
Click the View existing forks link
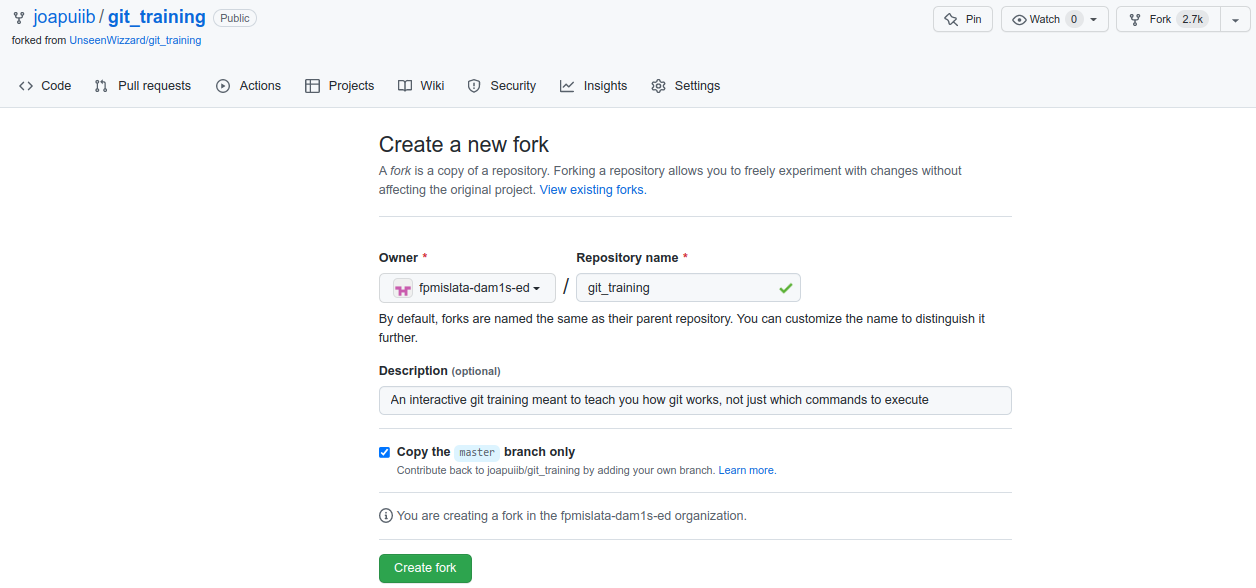click(592, 190)
